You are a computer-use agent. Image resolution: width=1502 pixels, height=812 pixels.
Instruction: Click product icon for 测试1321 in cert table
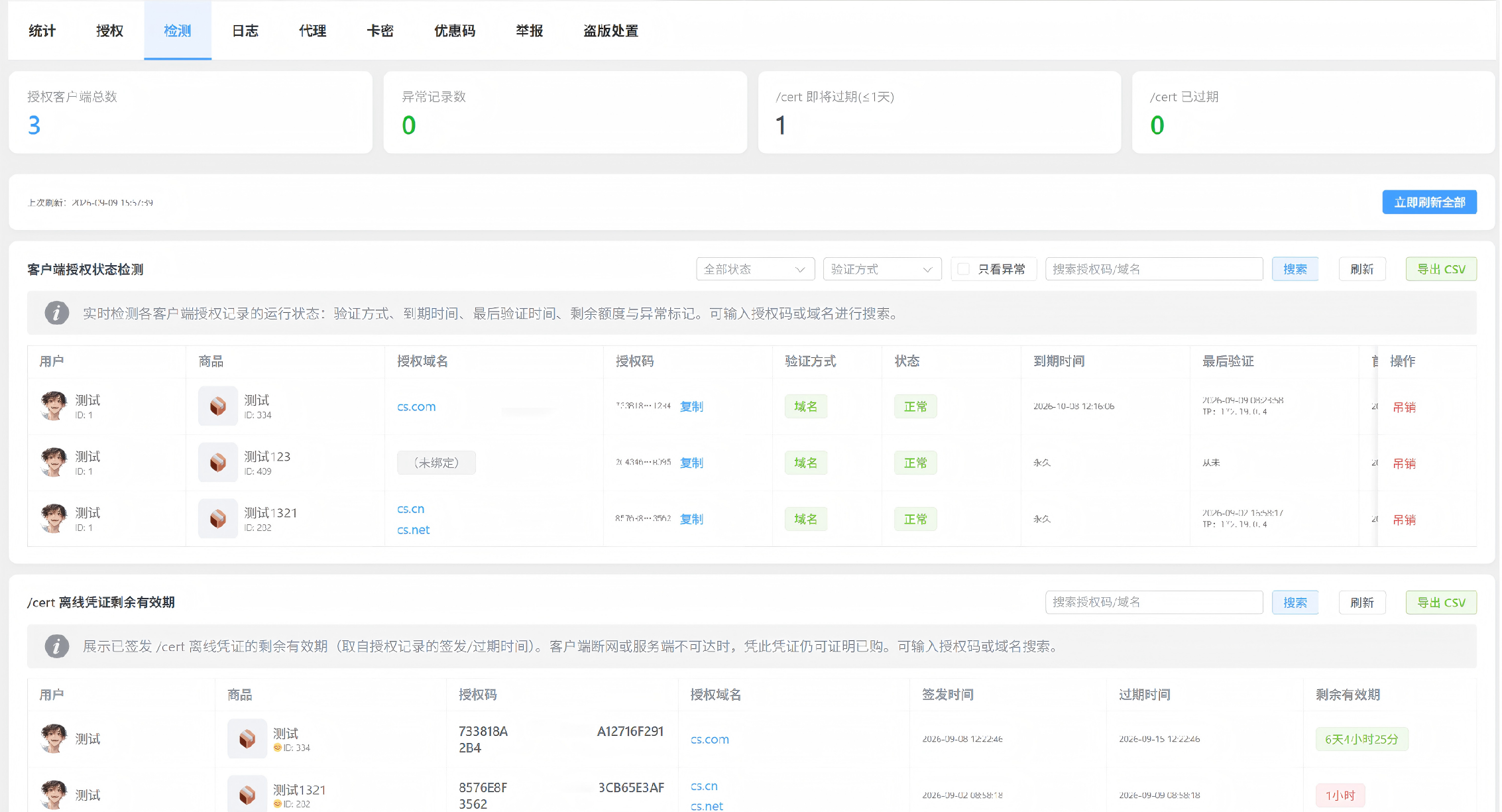coord(247,793)
